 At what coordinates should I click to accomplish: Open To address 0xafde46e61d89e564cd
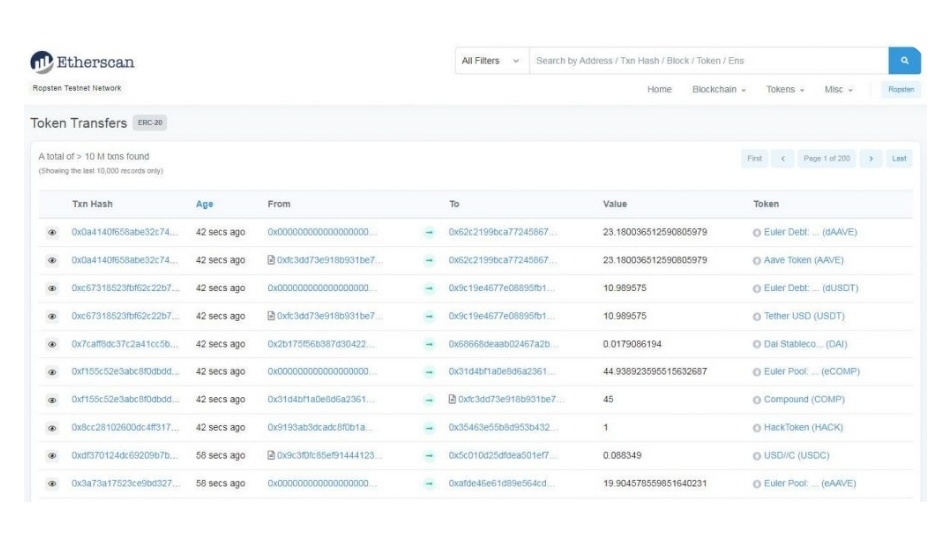click(x=502, y=483)
